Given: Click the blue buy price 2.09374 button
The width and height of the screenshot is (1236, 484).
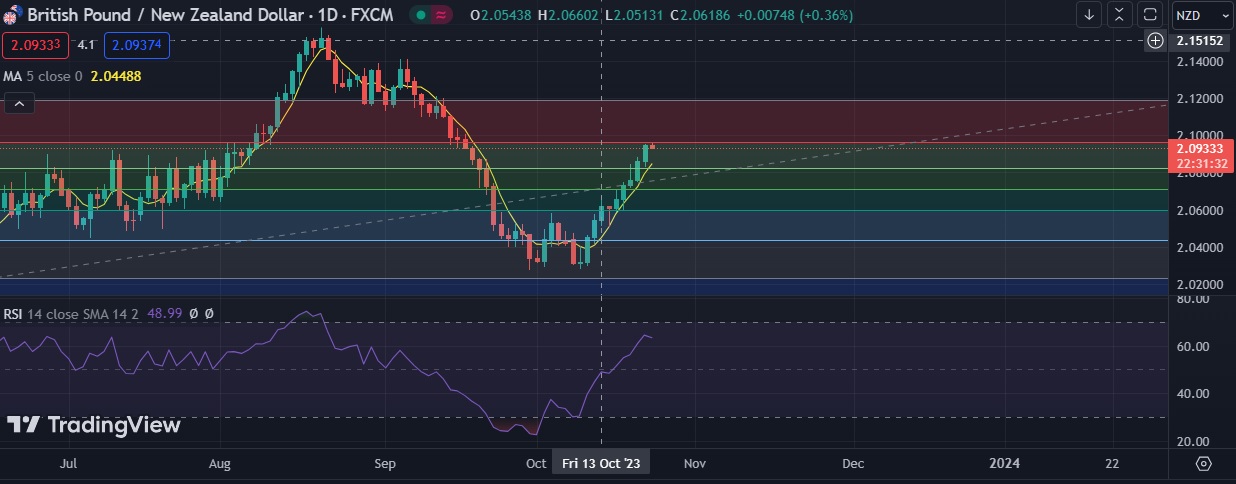Looking at the screenshot, I should tap(137, 44).
